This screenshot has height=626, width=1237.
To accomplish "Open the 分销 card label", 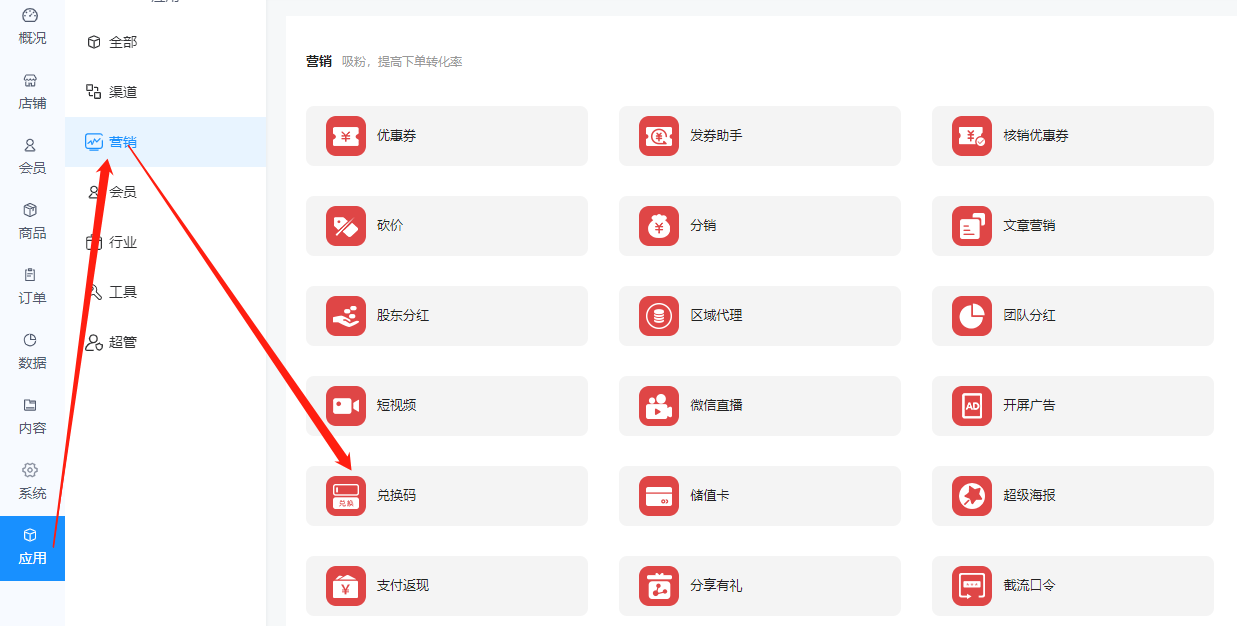I will click(703, 226).
